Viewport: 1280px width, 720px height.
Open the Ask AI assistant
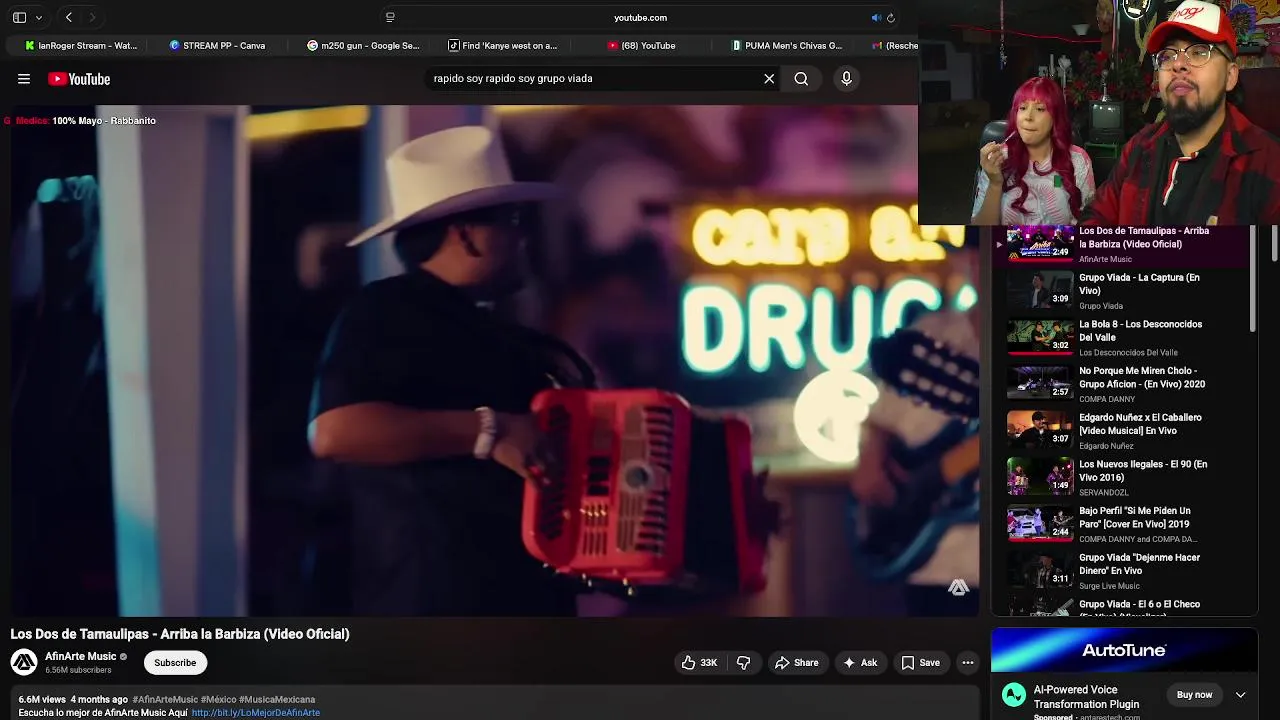pos(860,663)
